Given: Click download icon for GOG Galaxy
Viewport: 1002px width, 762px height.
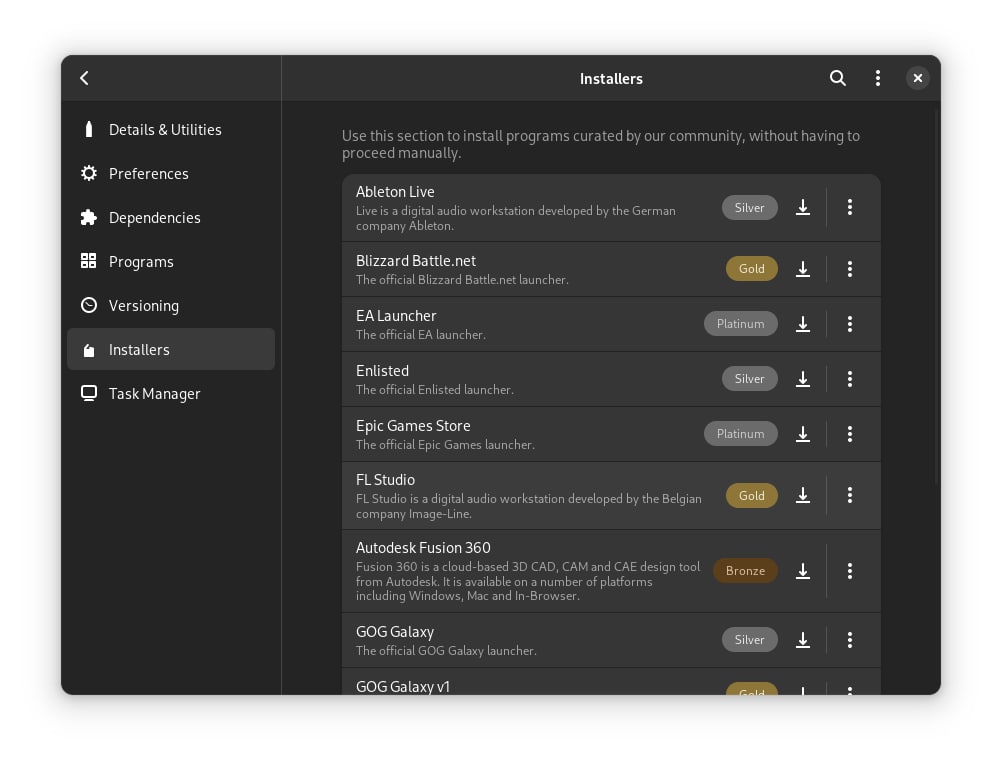Looking at the screenshot, I should point(802,640).
